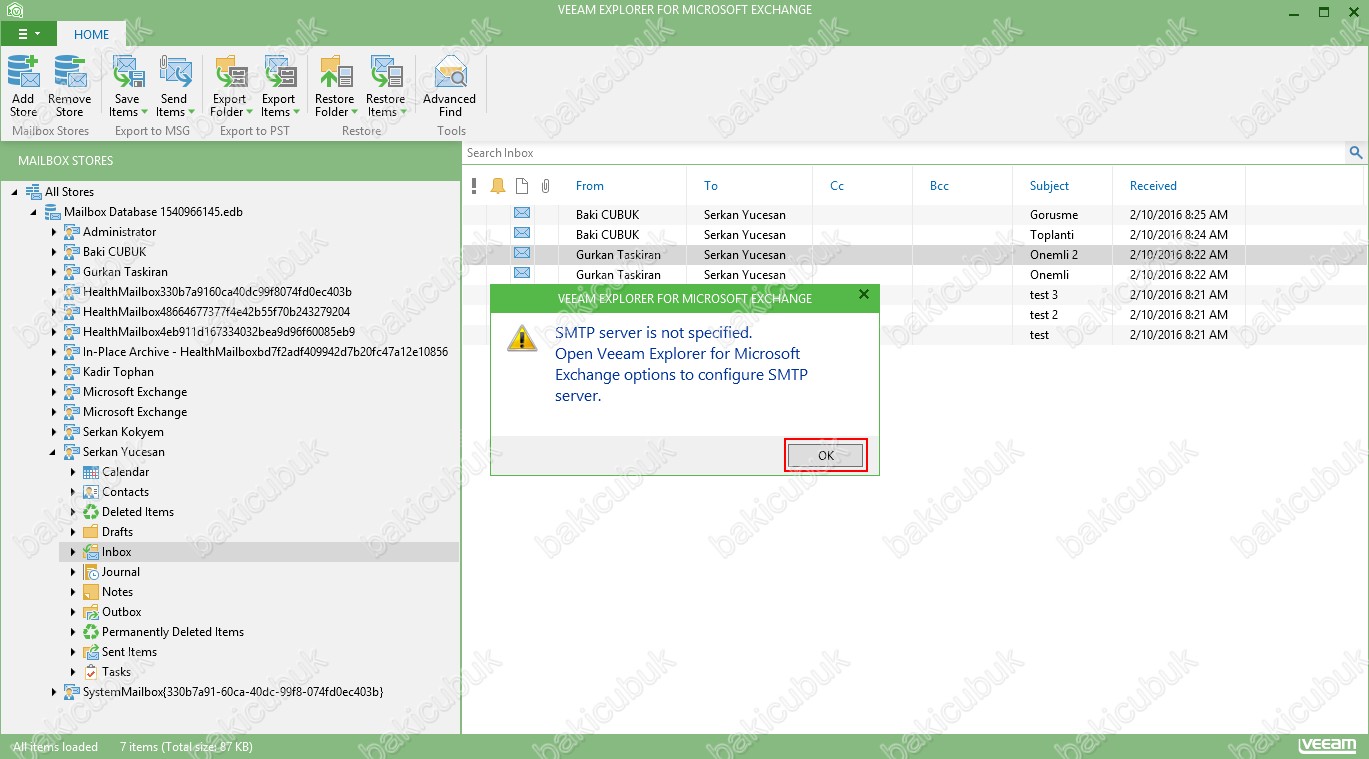Close the SMTP warning dialog
This screenshot has height=759, width=1369.
[864, 295]
